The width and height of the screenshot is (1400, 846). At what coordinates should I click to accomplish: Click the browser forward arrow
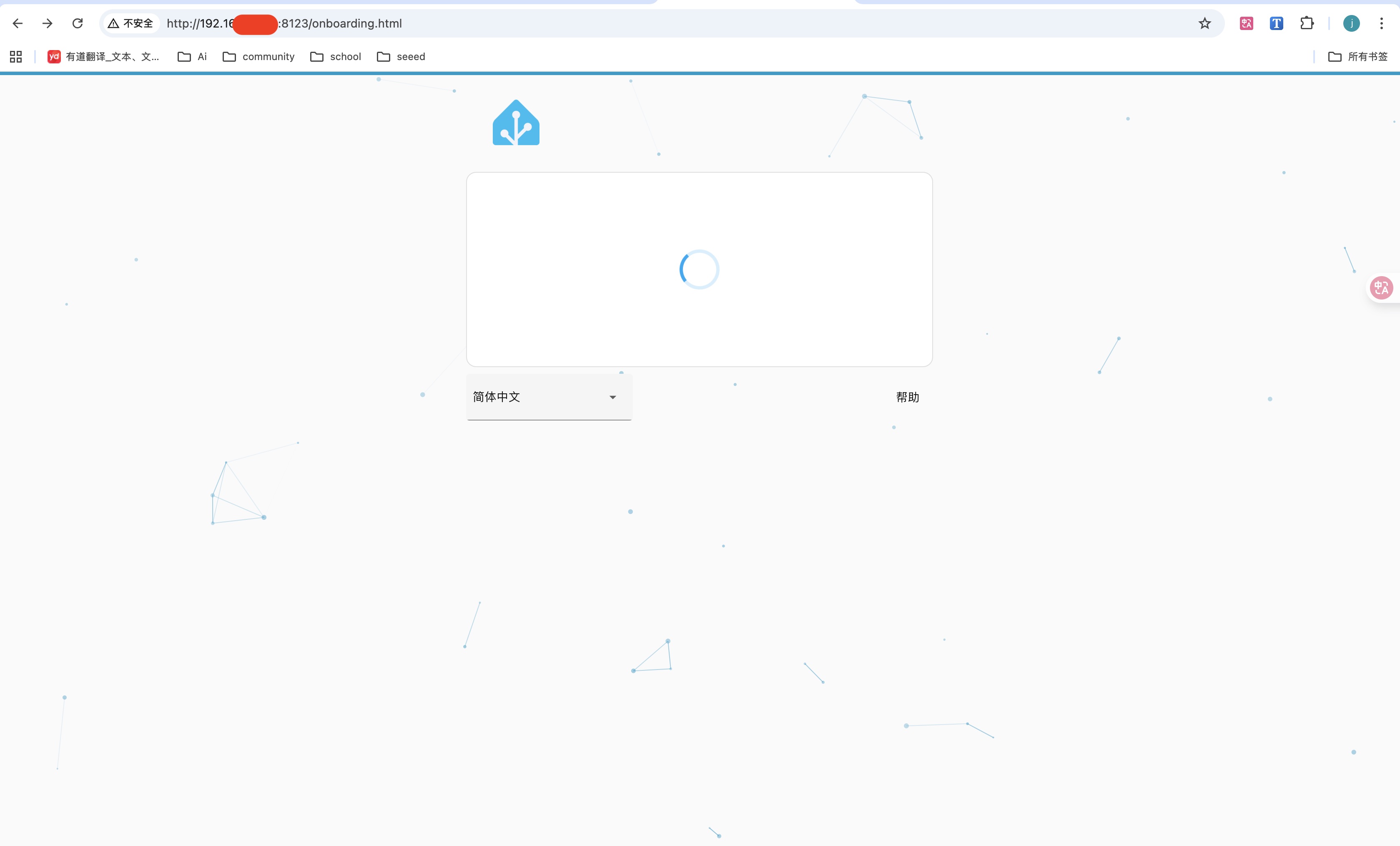pyautogui.click(x=48, y=23)
